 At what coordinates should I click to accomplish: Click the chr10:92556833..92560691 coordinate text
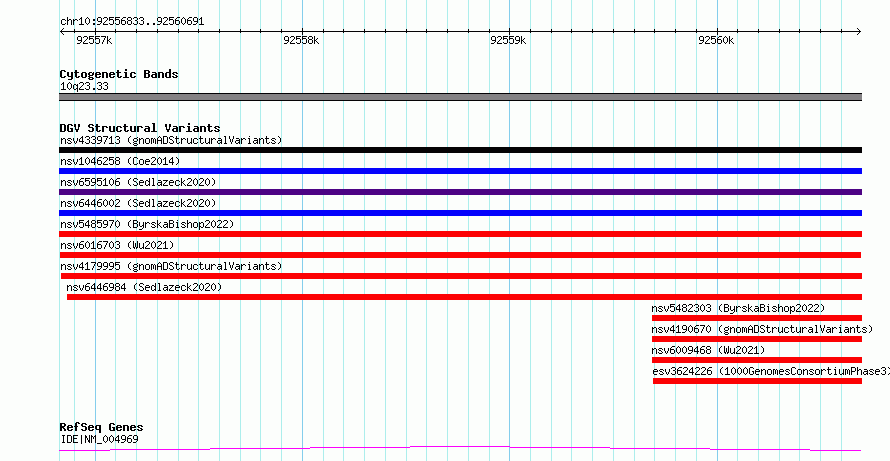(132, 22)
